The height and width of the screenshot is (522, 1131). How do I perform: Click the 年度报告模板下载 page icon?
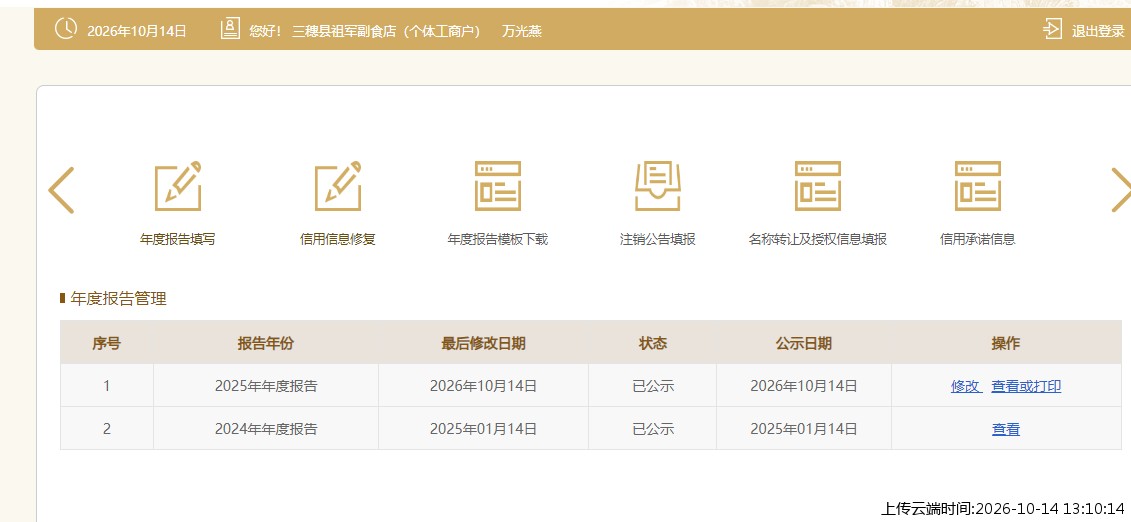tap(498, 186)
